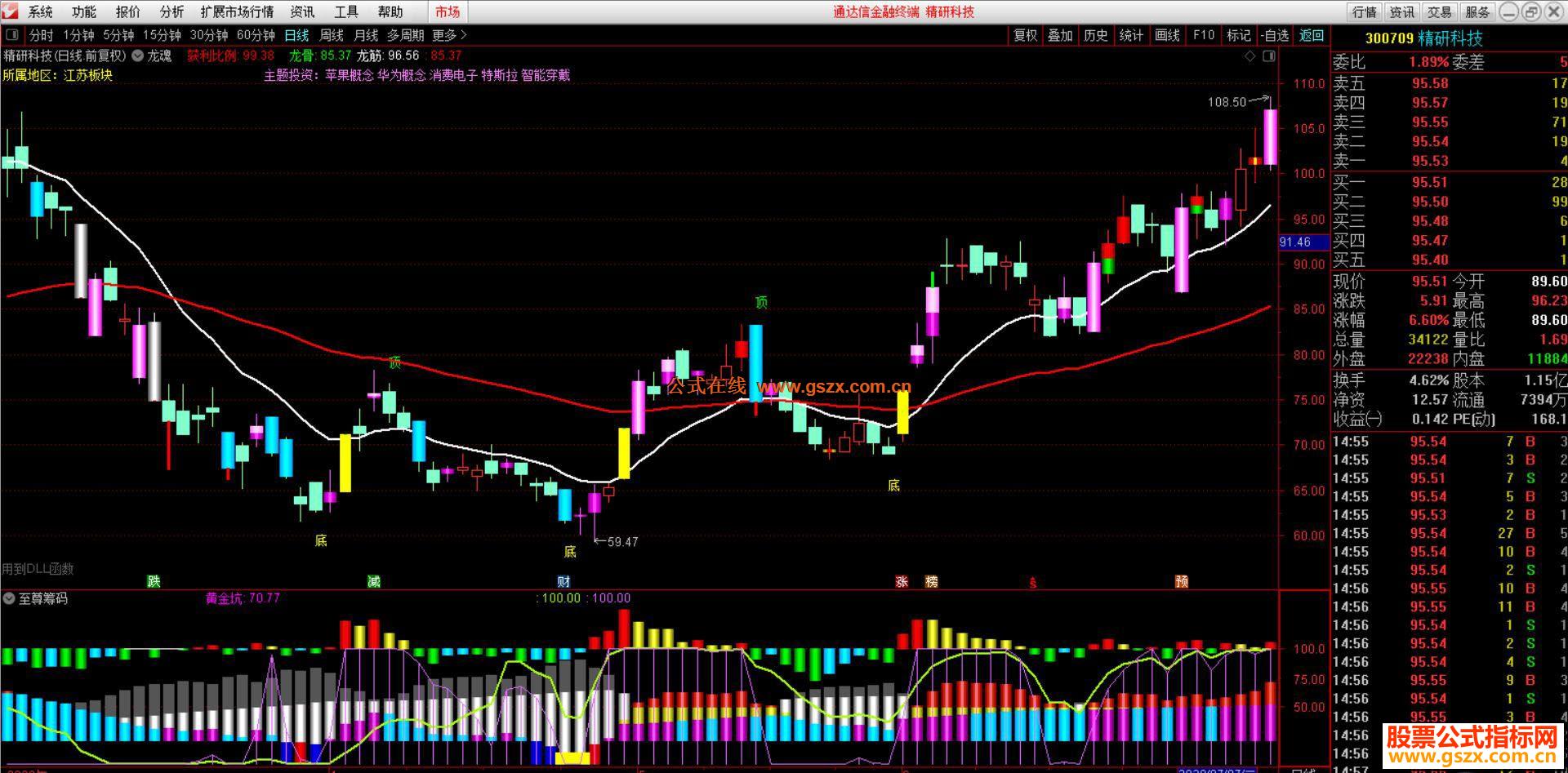Select the 日线 period
The image size is (1568, 773).
[x=296, y=35]
